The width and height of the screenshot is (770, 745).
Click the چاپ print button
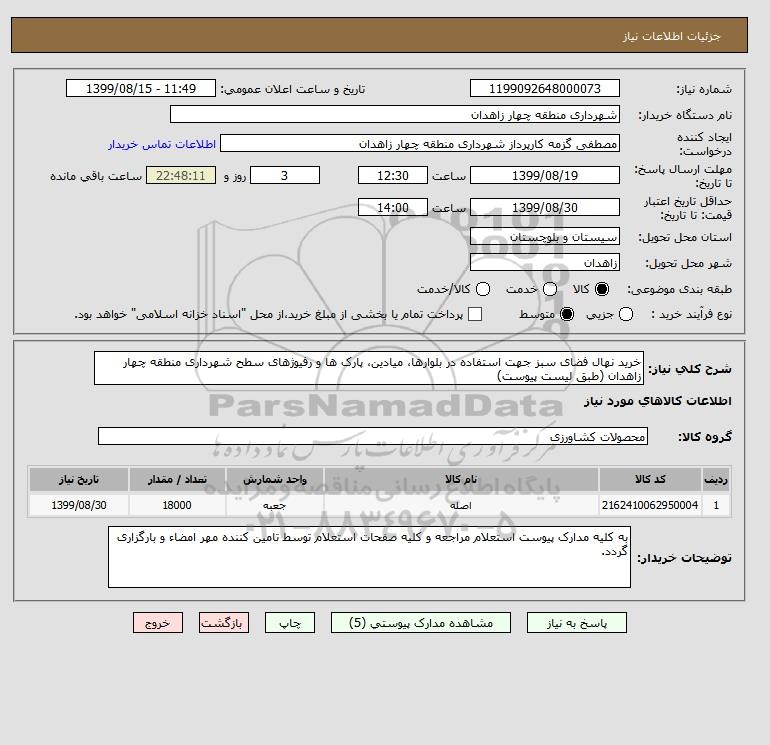[x=290, y=623]
